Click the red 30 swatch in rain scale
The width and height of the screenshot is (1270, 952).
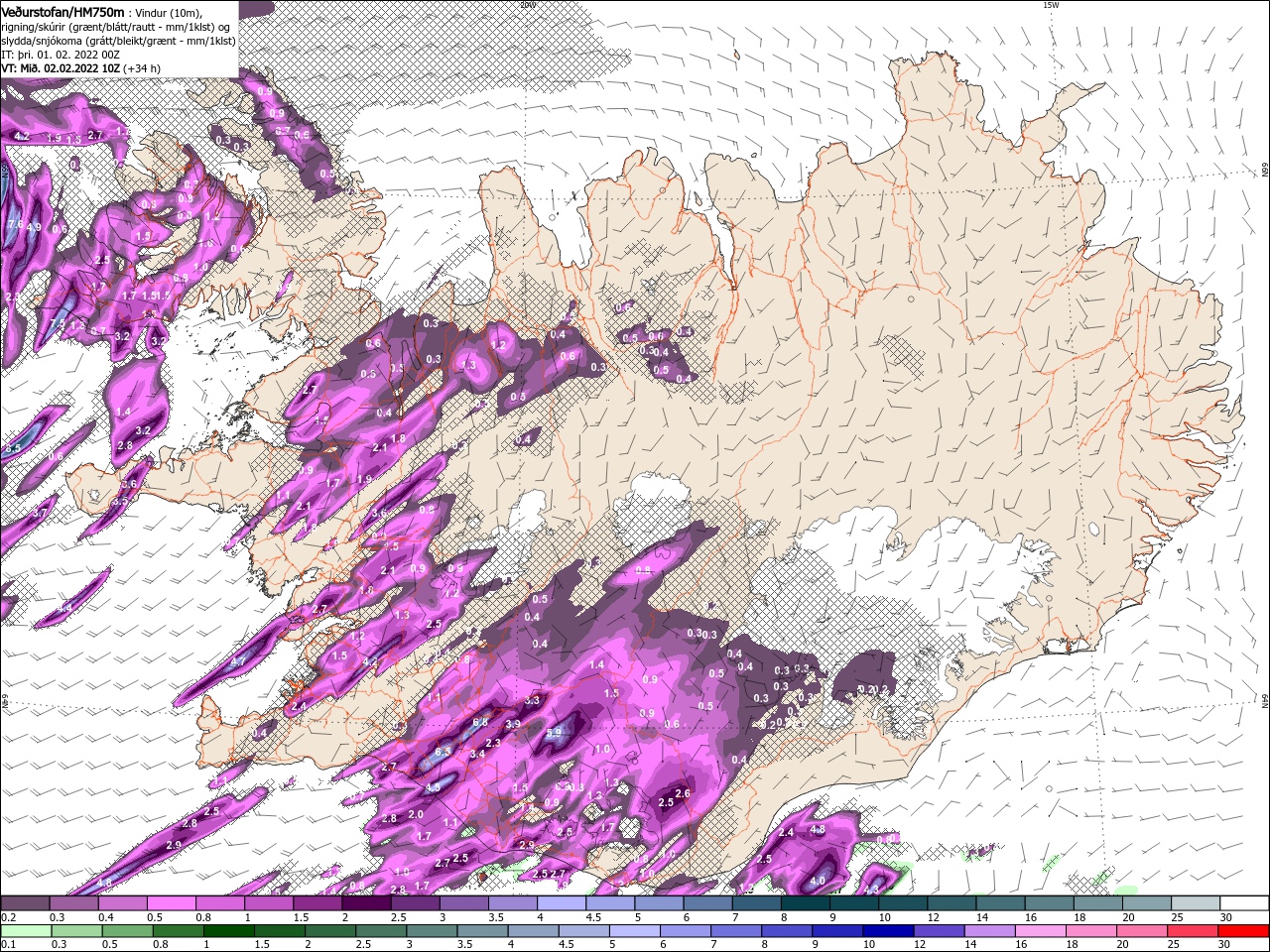point(1244,931)
